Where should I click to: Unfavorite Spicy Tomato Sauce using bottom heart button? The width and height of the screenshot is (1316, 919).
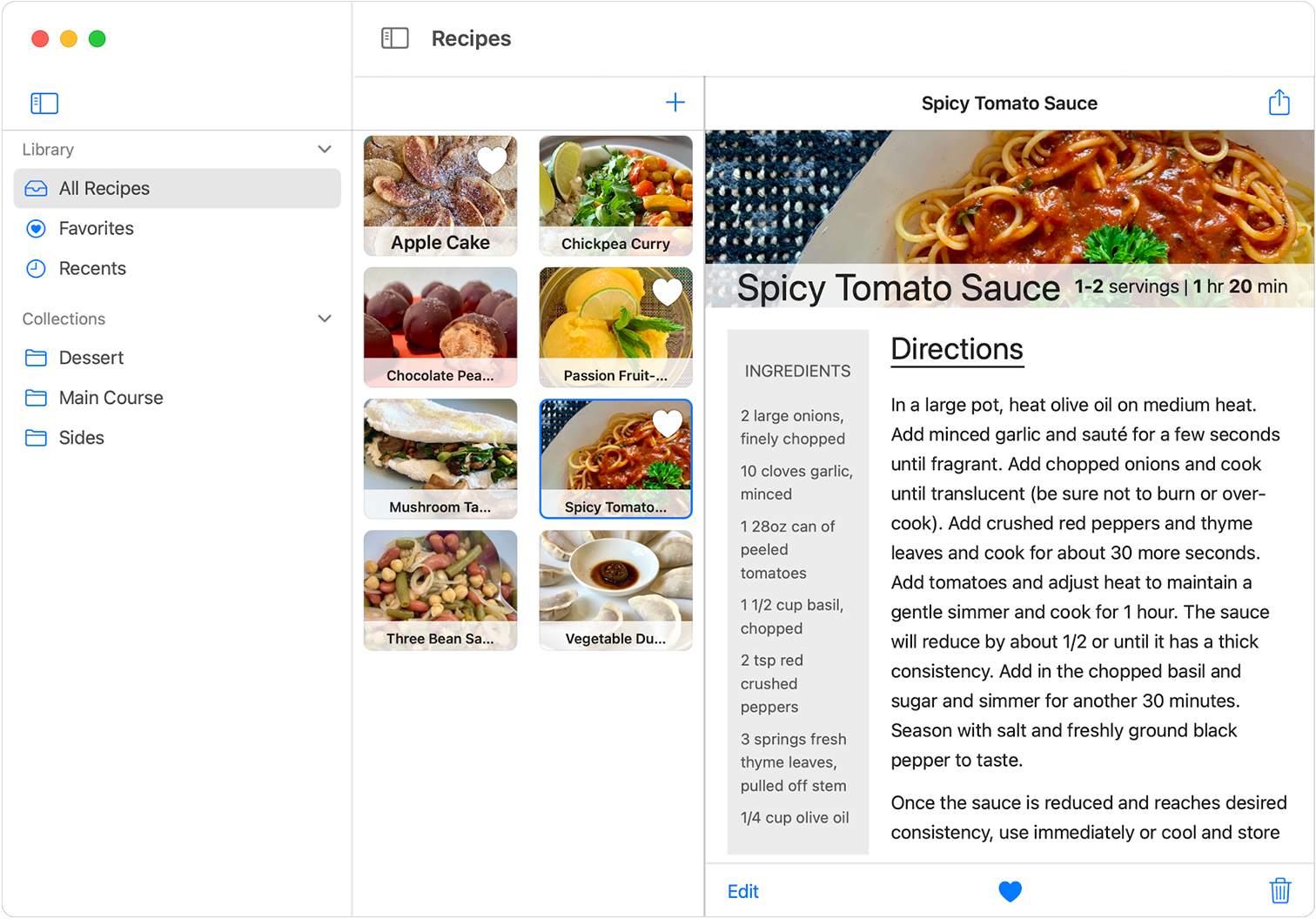[x=1010, y=890]
